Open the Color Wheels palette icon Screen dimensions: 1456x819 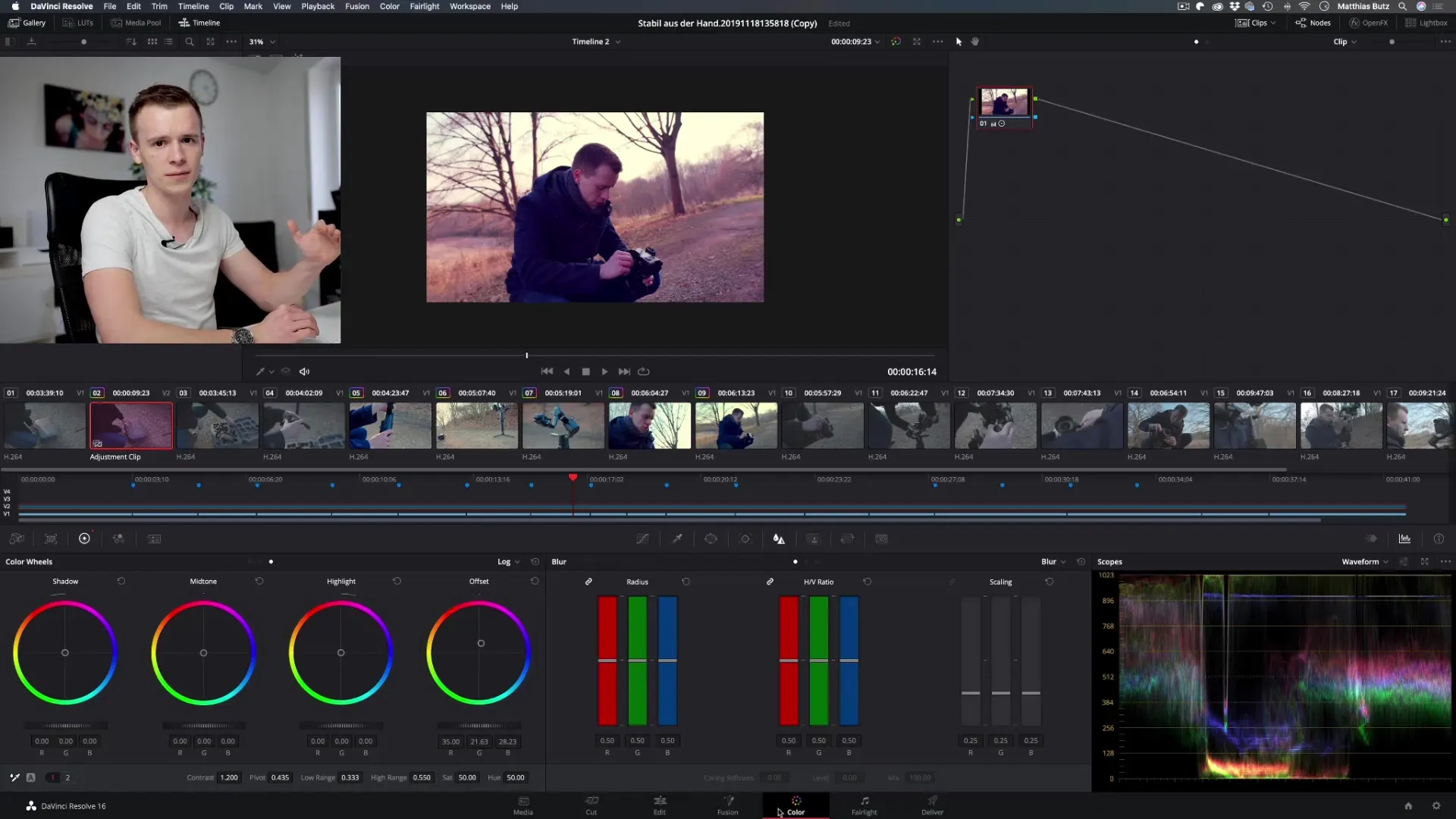tap(84, 538)
